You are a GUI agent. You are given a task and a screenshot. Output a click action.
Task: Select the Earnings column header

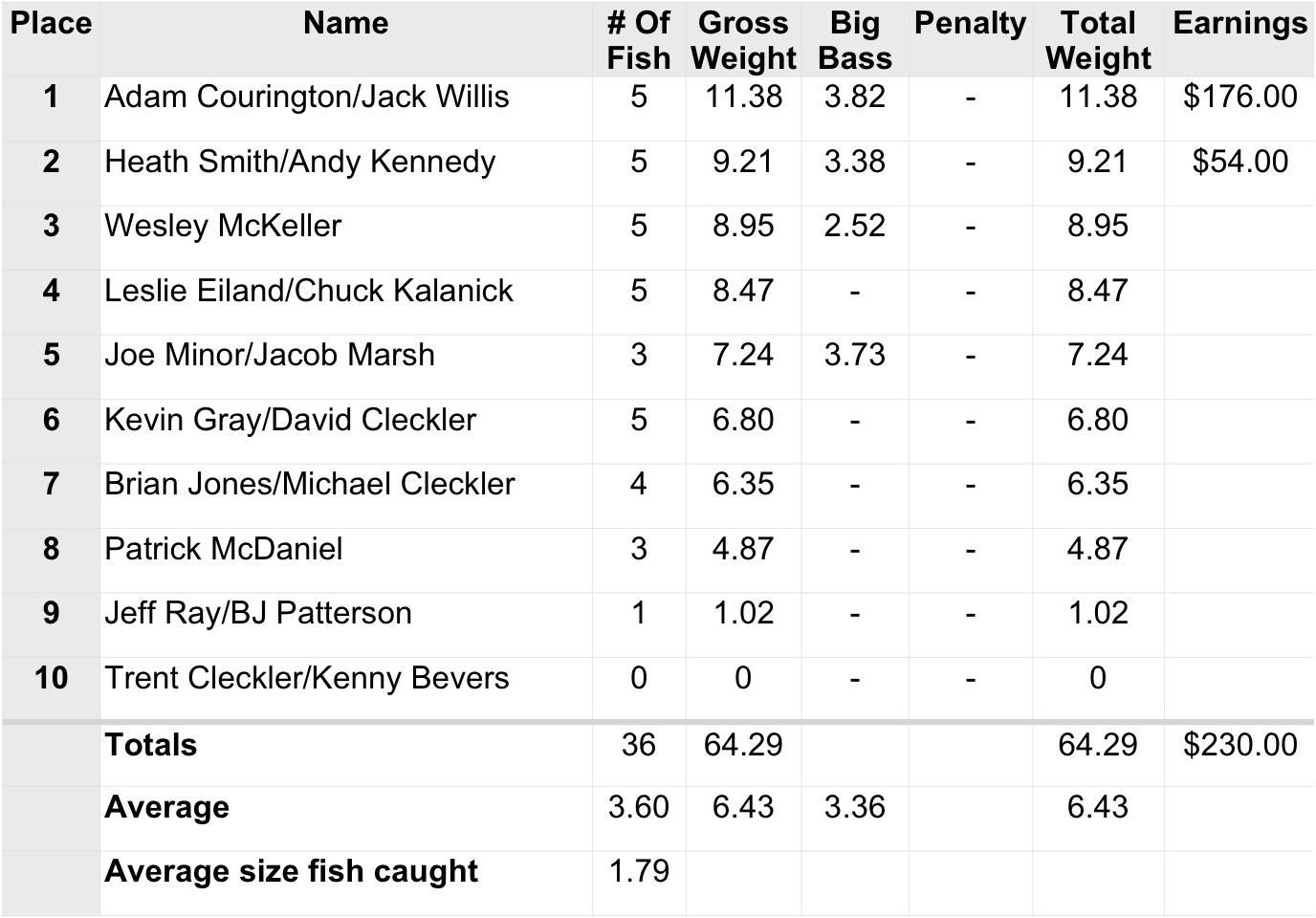[1239, 24]
